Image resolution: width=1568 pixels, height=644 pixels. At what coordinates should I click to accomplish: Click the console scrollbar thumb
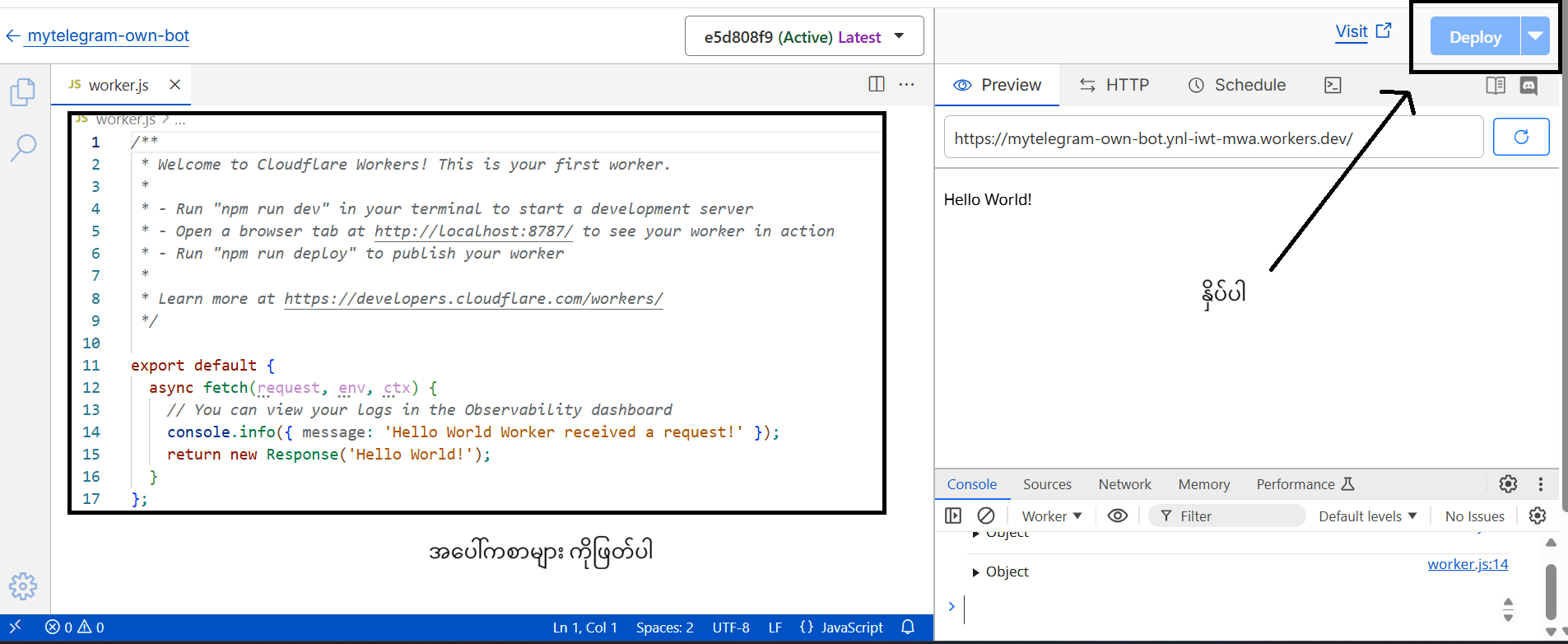coord(1550,590)
